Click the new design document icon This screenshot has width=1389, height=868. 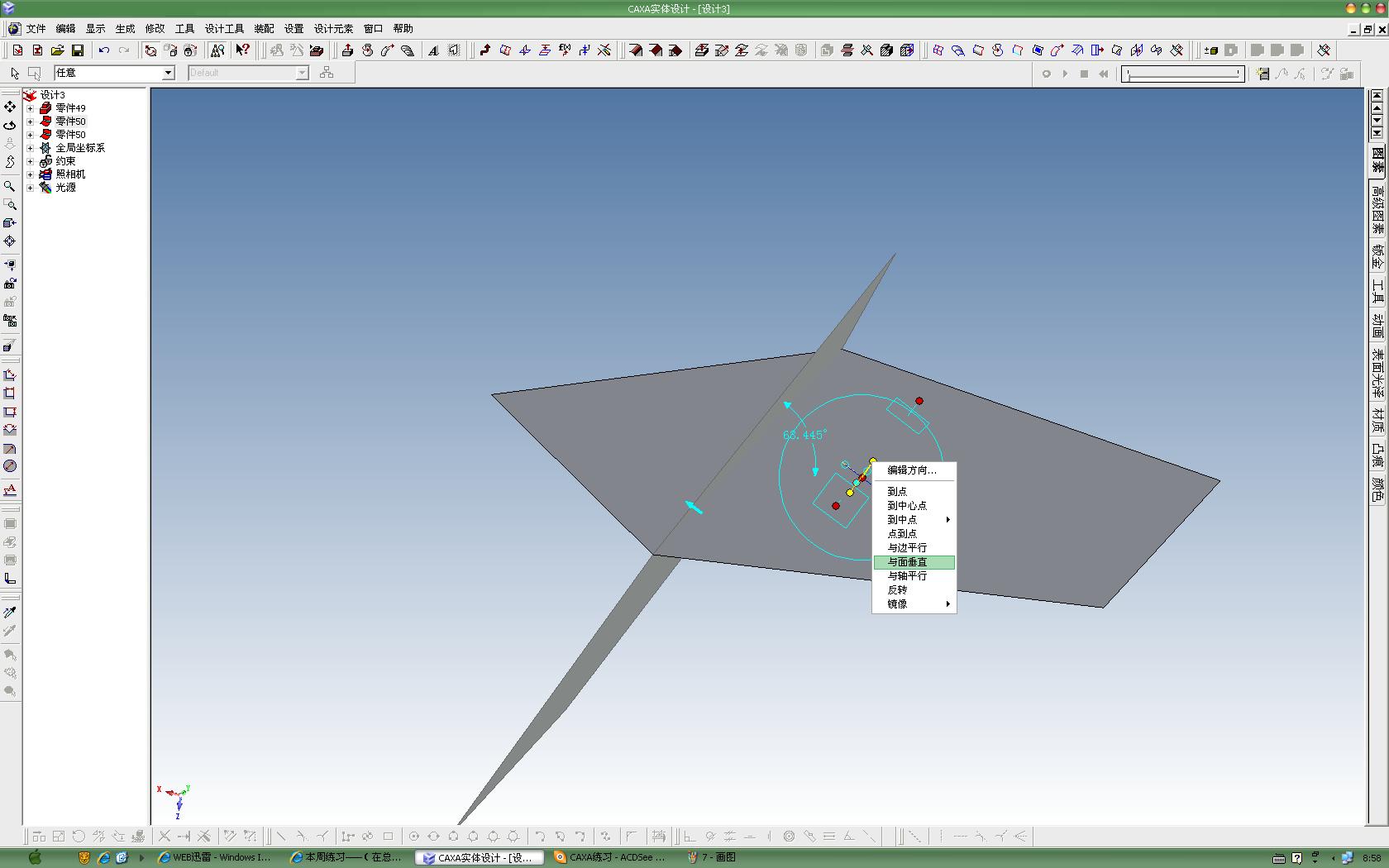click(18, 50)
